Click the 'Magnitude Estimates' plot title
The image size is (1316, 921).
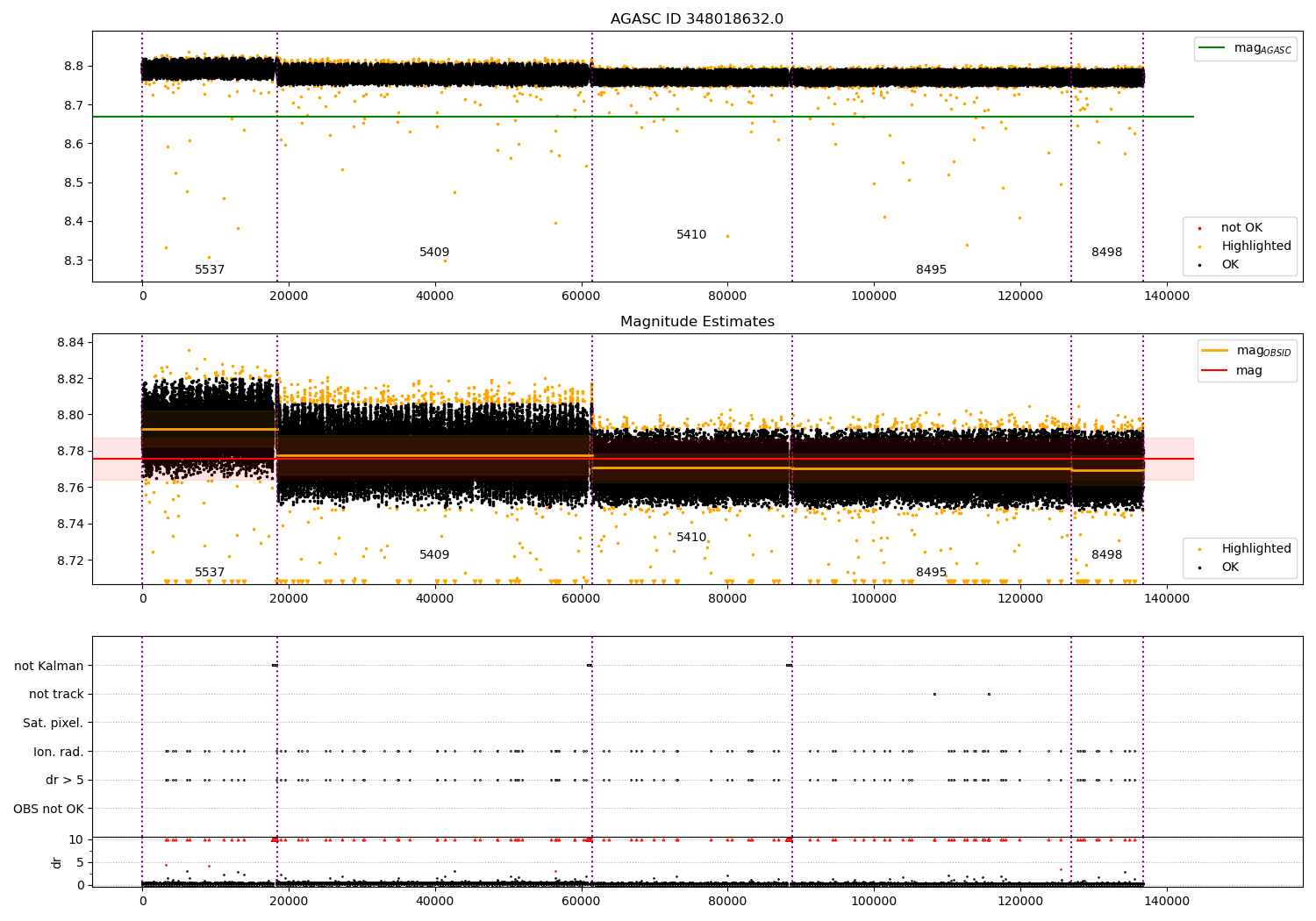coord(697,322)
